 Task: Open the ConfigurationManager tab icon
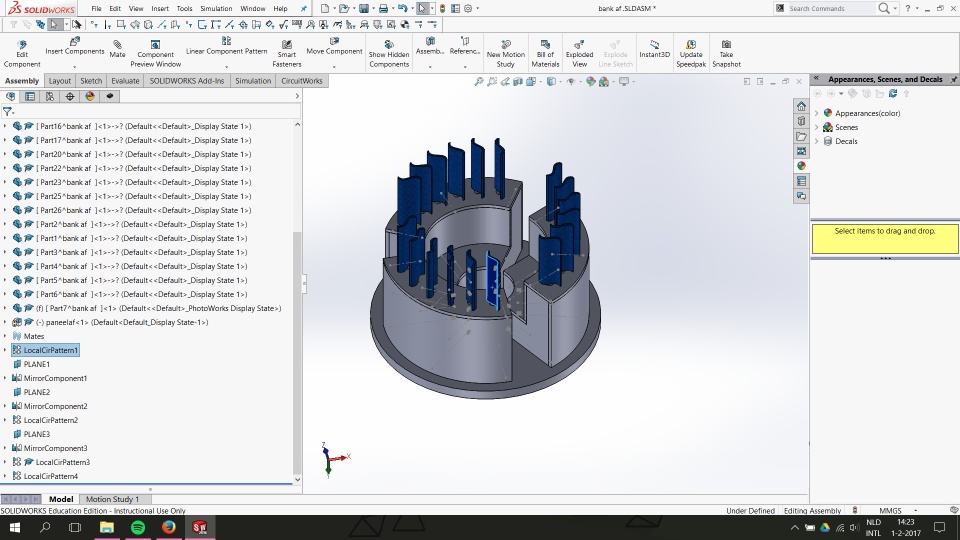click(x=50, y=96)
